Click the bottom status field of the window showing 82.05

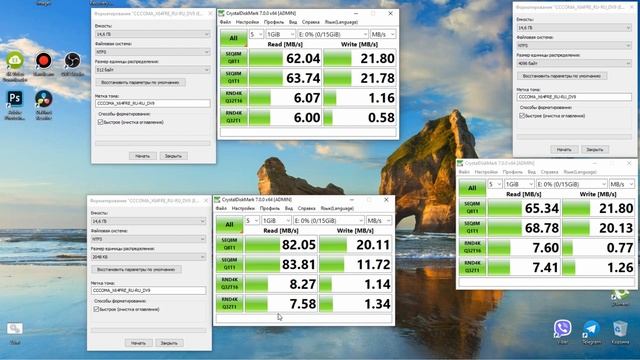coord(304,318)
